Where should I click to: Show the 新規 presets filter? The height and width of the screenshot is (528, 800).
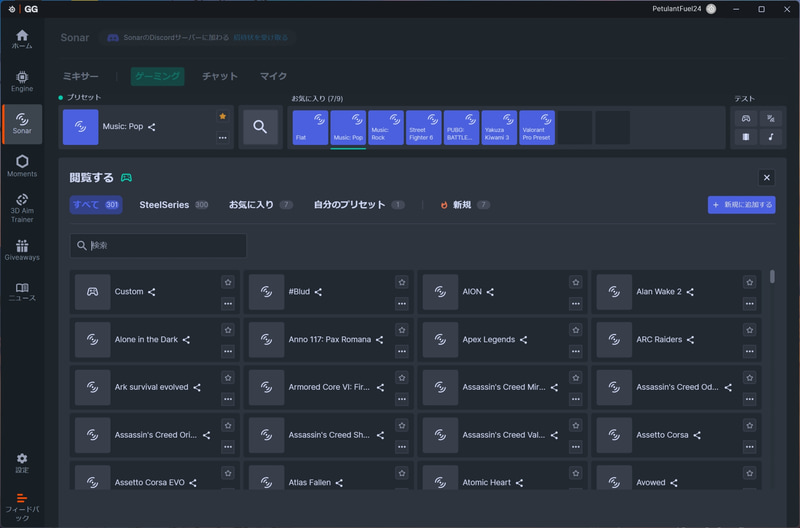pos(465,205)
